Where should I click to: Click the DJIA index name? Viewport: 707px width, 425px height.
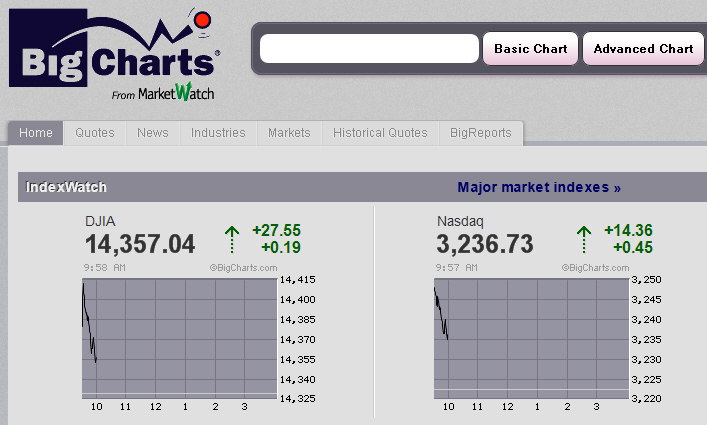[100, 221]
